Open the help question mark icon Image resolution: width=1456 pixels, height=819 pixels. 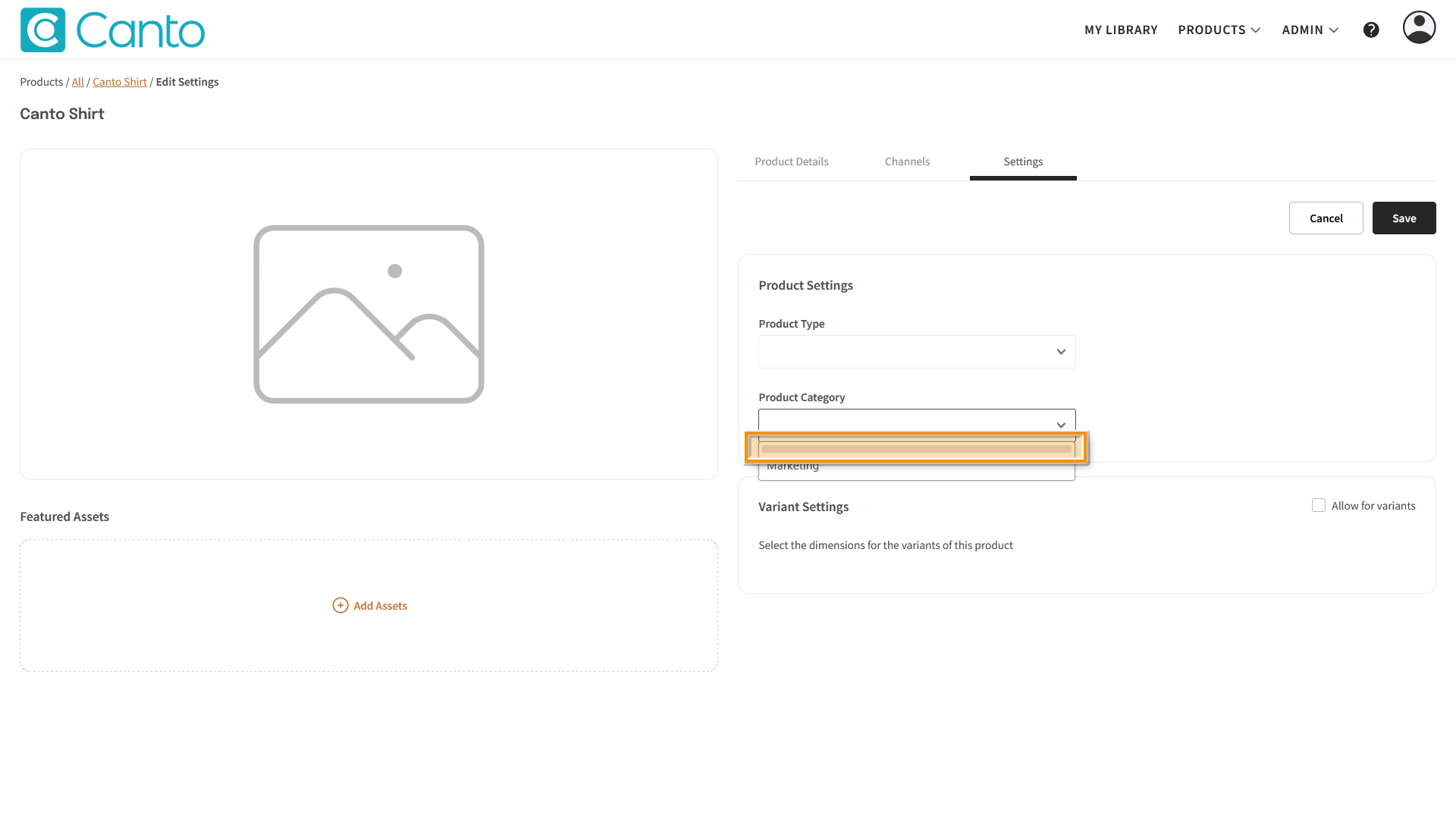pyautogui.click(x=1371, y=30)
